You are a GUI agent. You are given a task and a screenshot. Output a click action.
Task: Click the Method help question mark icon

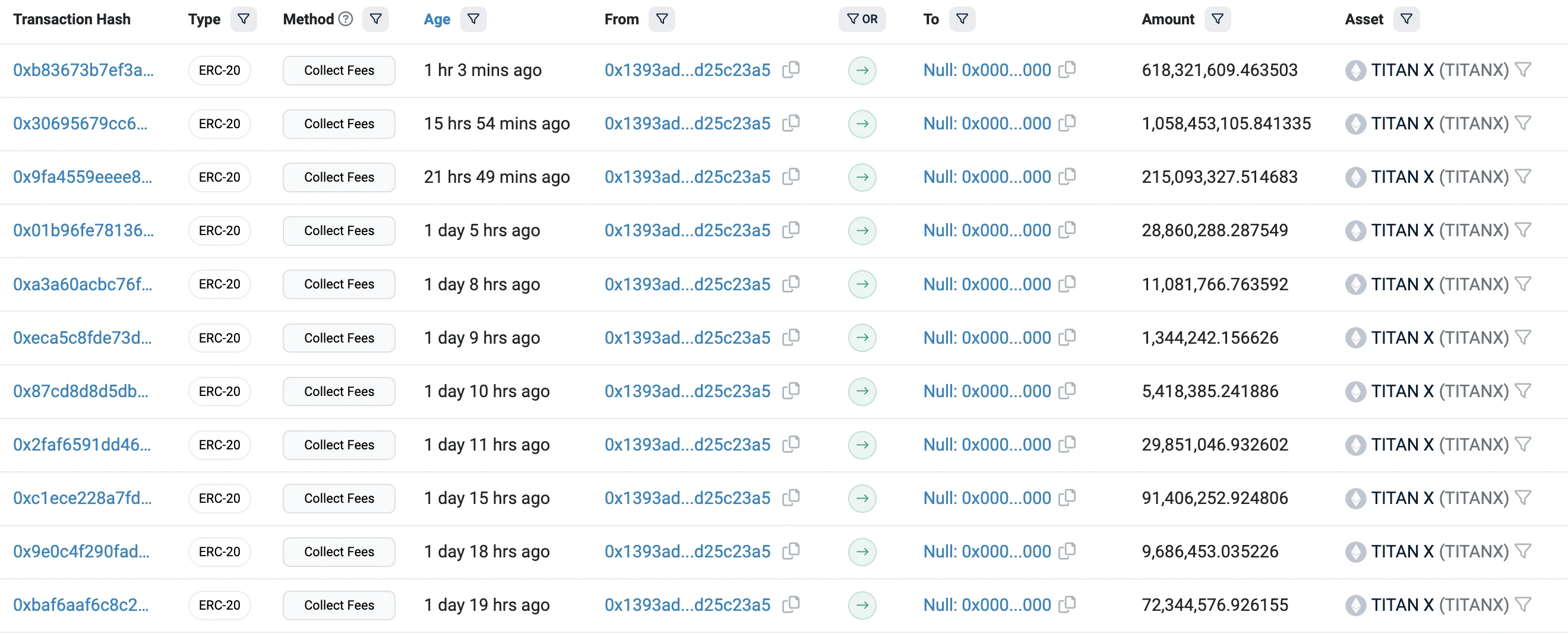[346, 19]
